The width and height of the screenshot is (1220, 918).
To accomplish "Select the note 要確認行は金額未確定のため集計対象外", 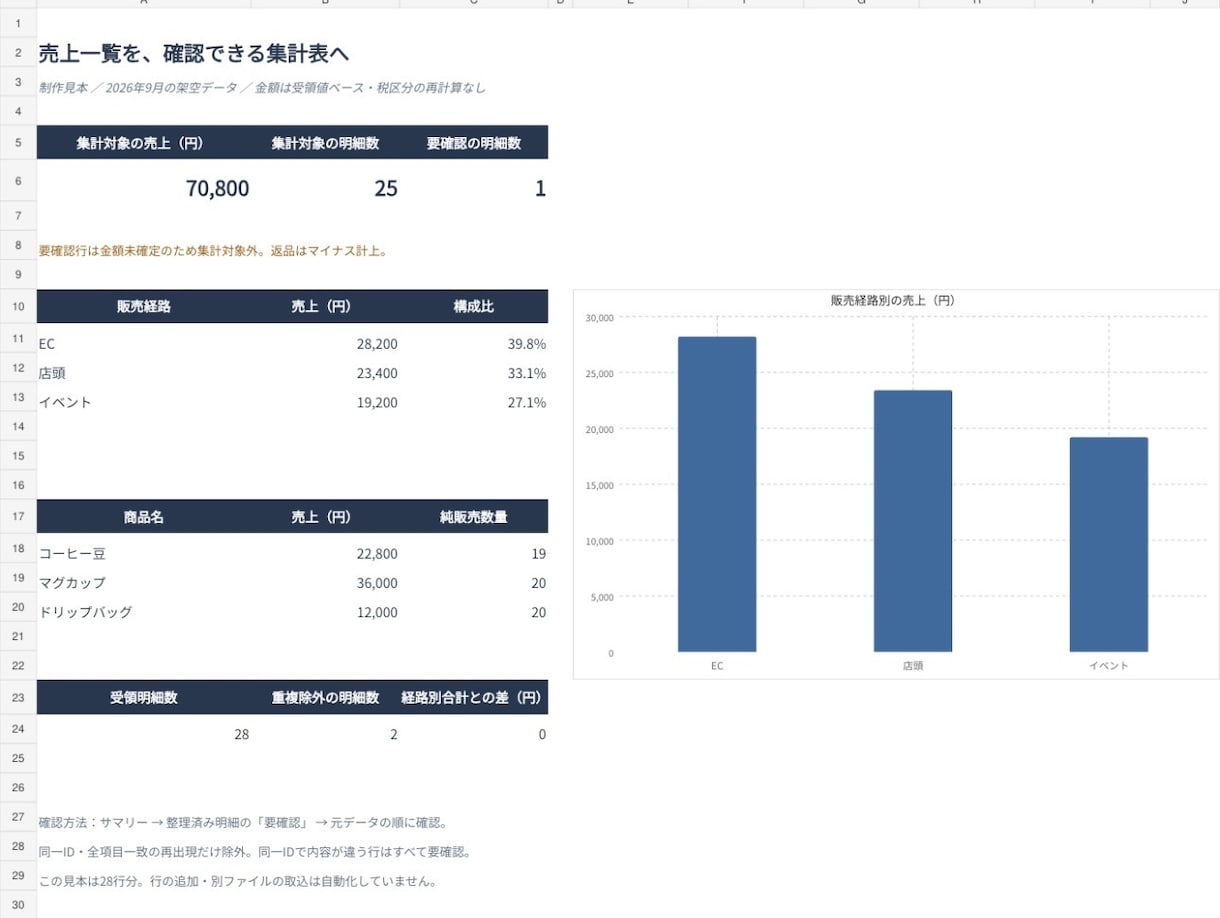I will [213, 251].
